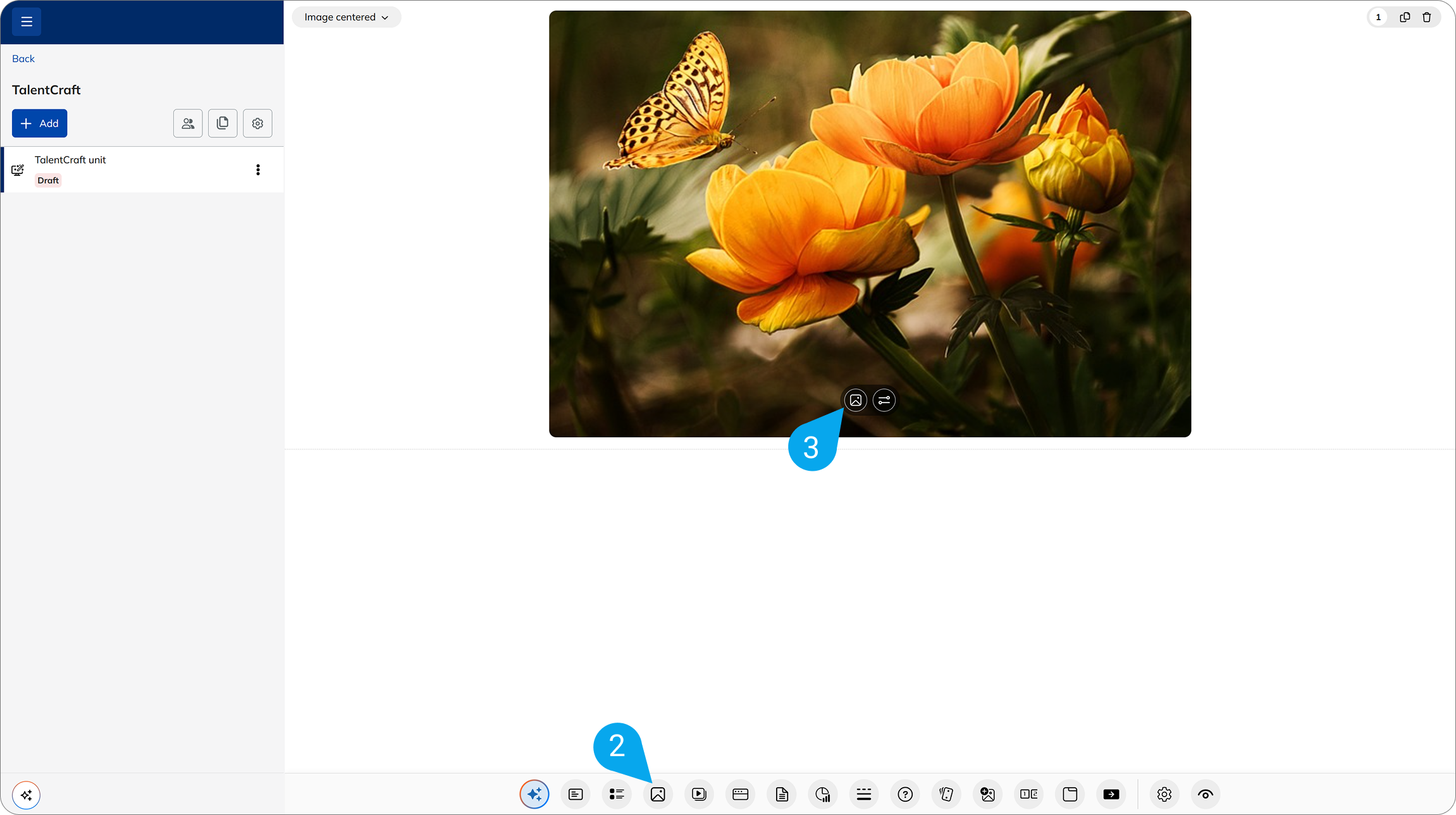
Task: Duplicate the selected image block
Action: point(1404,17)
